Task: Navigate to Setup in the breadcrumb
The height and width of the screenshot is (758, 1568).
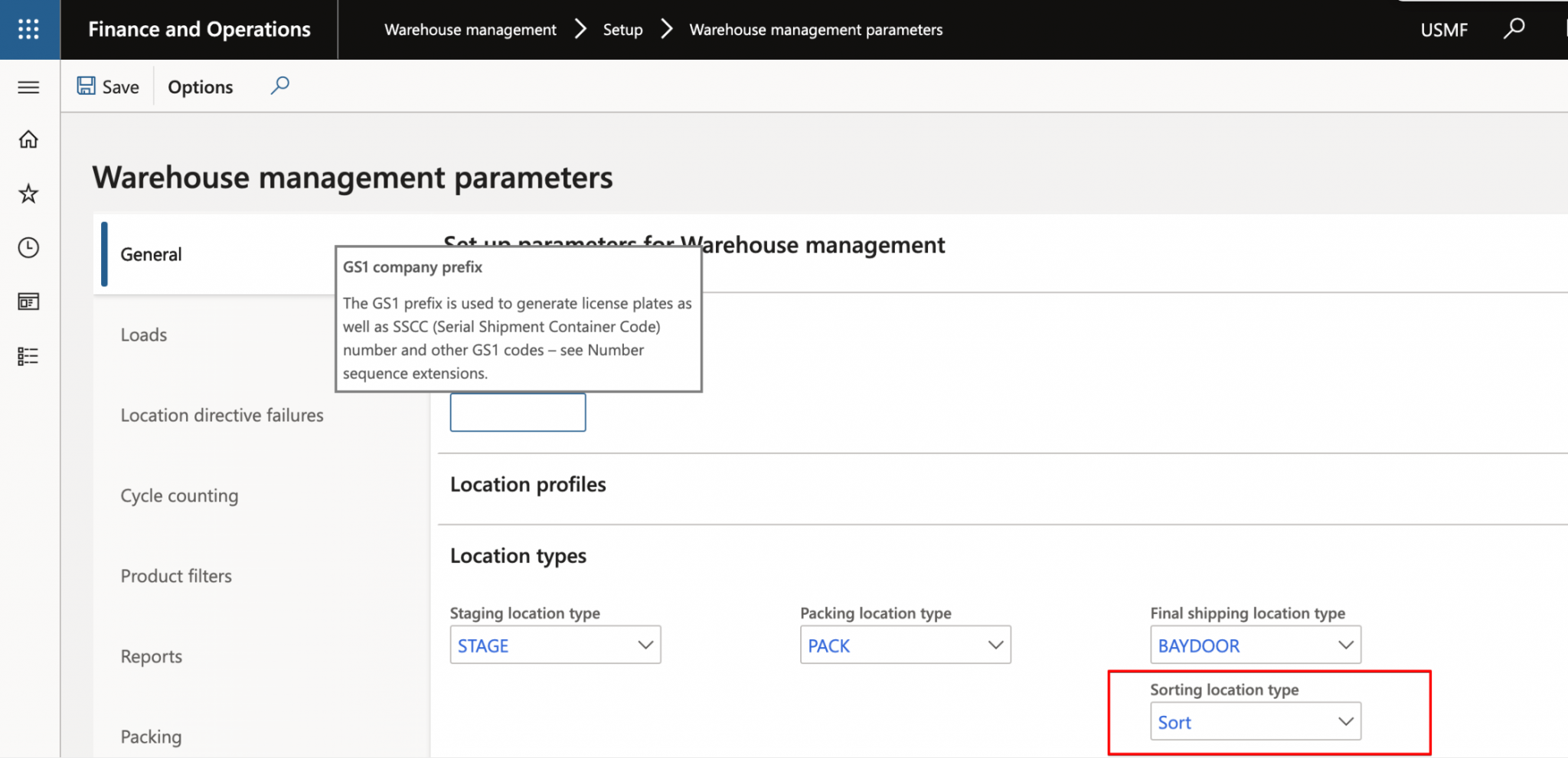Action: click(x=622, y=29)
